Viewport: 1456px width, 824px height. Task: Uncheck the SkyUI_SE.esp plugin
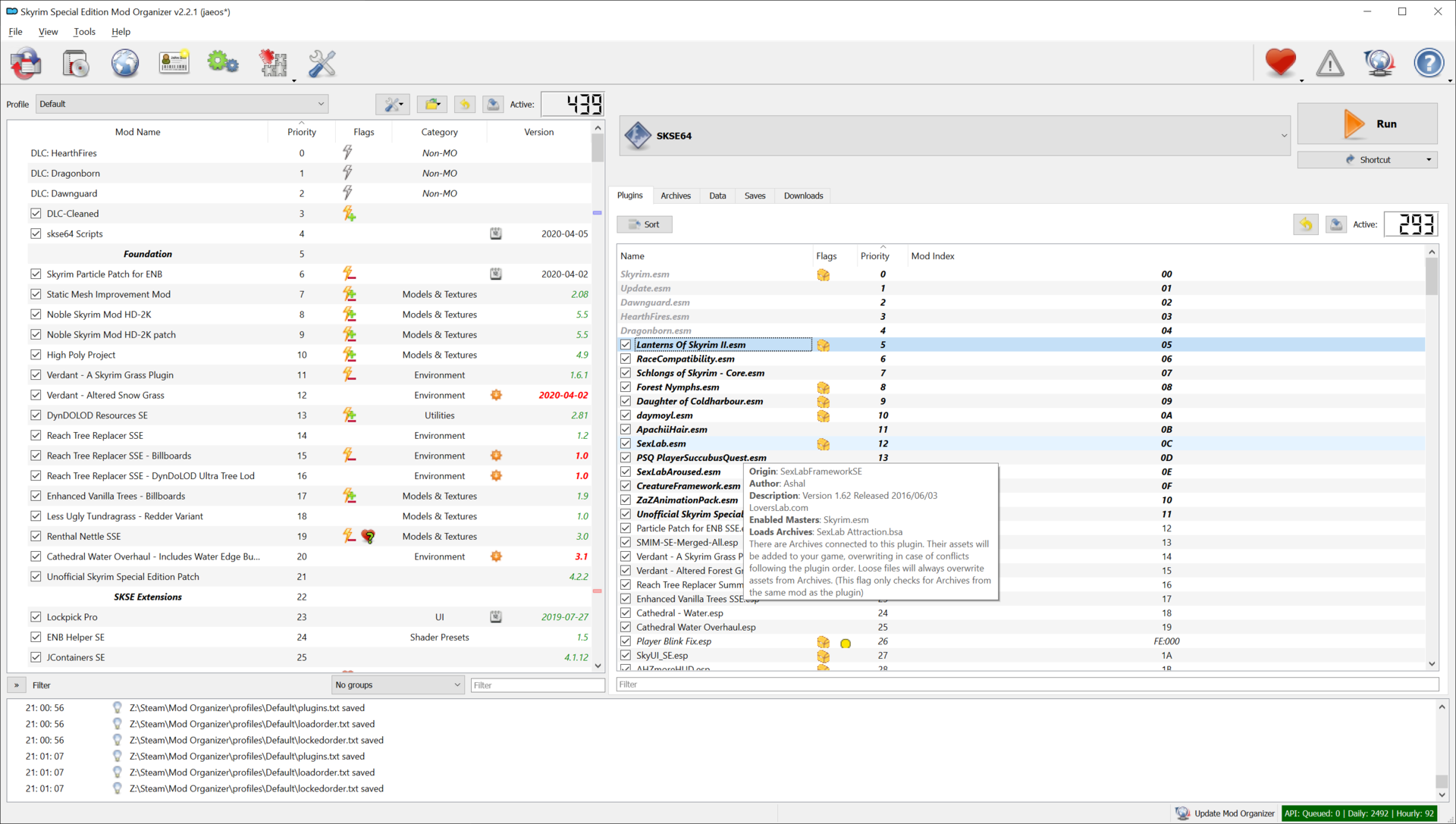626,656
